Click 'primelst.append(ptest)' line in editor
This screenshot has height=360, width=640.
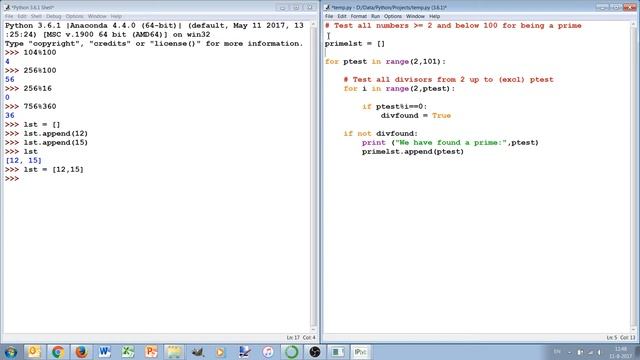(x=413, y=151)
